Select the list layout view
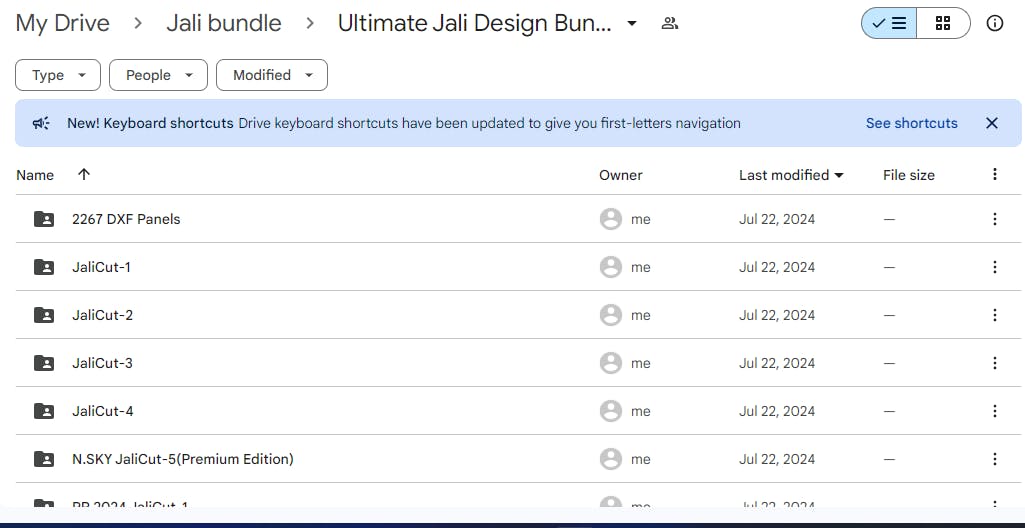This screenshot has height=528, width=1025. tap(890, 24)
